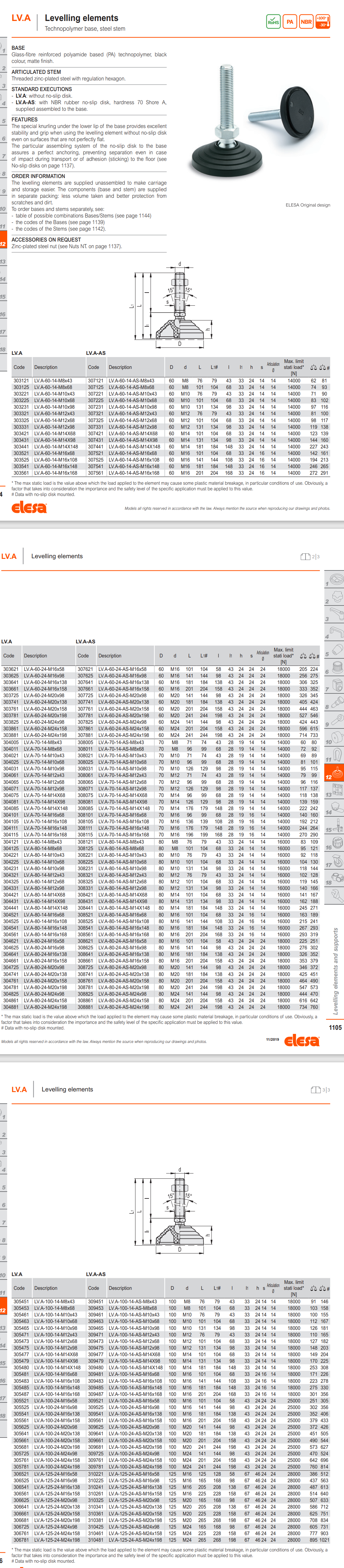The image size is (344, 1568).
Task: Click the RoHS compliance badge
Action: [x=273, y=21]
